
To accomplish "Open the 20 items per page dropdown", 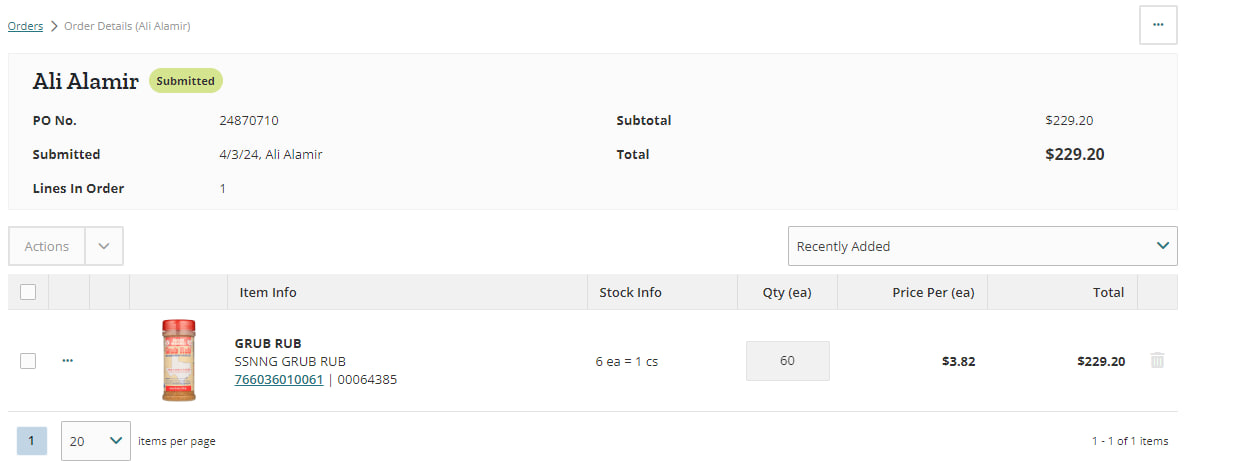I will tap(96, 440).
